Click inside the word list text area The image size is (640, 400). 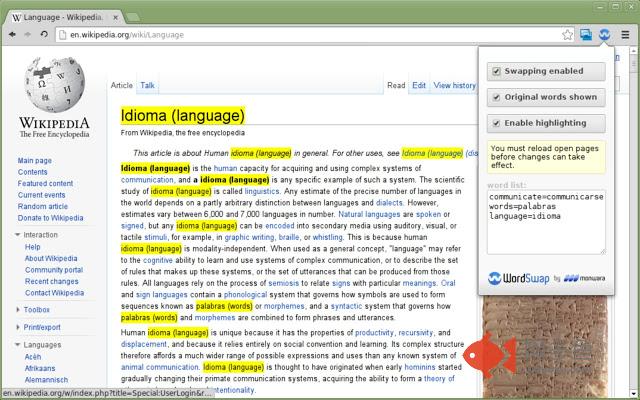(546, 222)
